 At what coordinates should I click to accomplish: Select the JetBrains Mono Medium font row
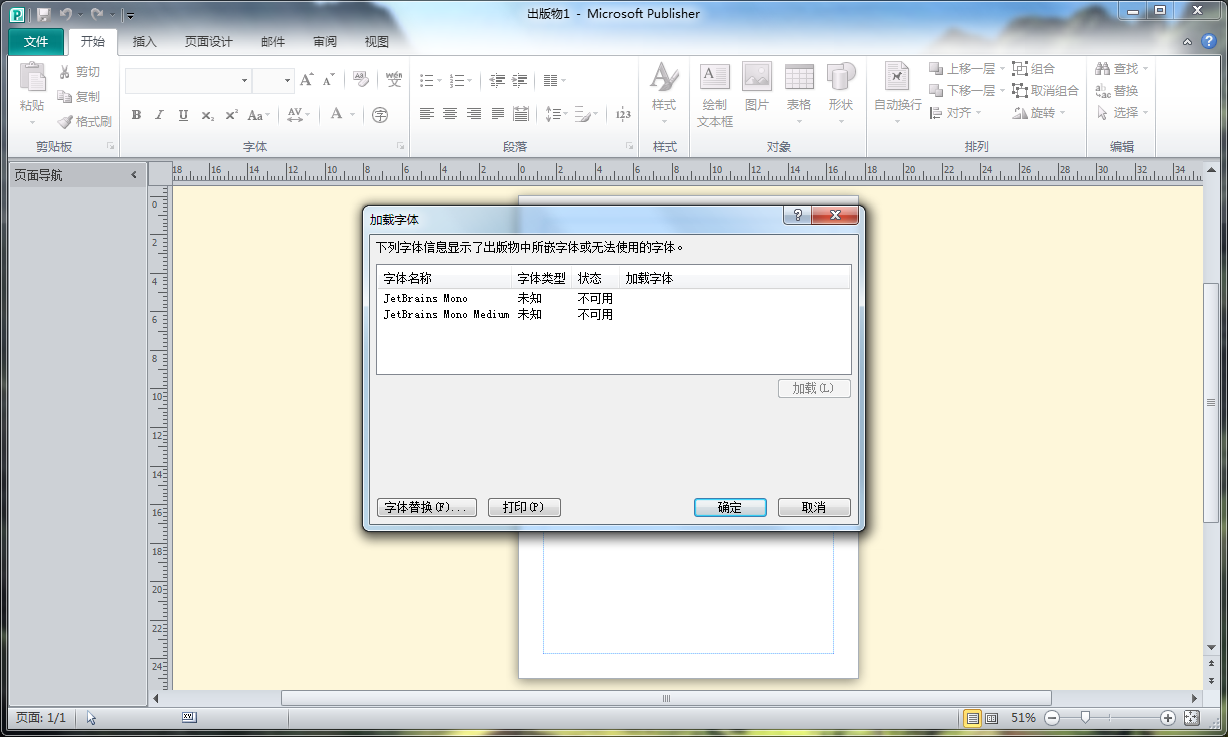coord(446,314)
